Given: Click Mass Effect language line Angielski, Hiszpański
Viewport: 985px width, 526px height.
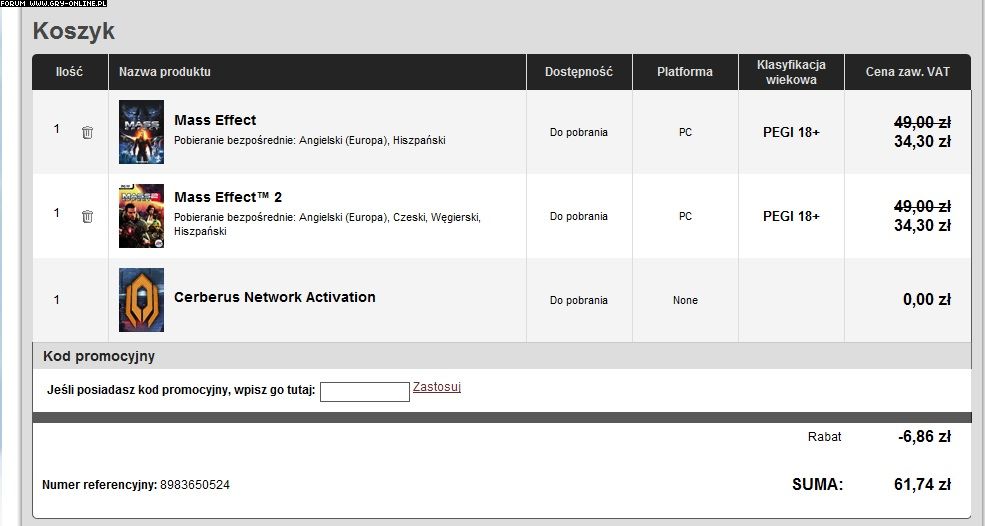Looking at the screenshot, I should pos(310,140).
